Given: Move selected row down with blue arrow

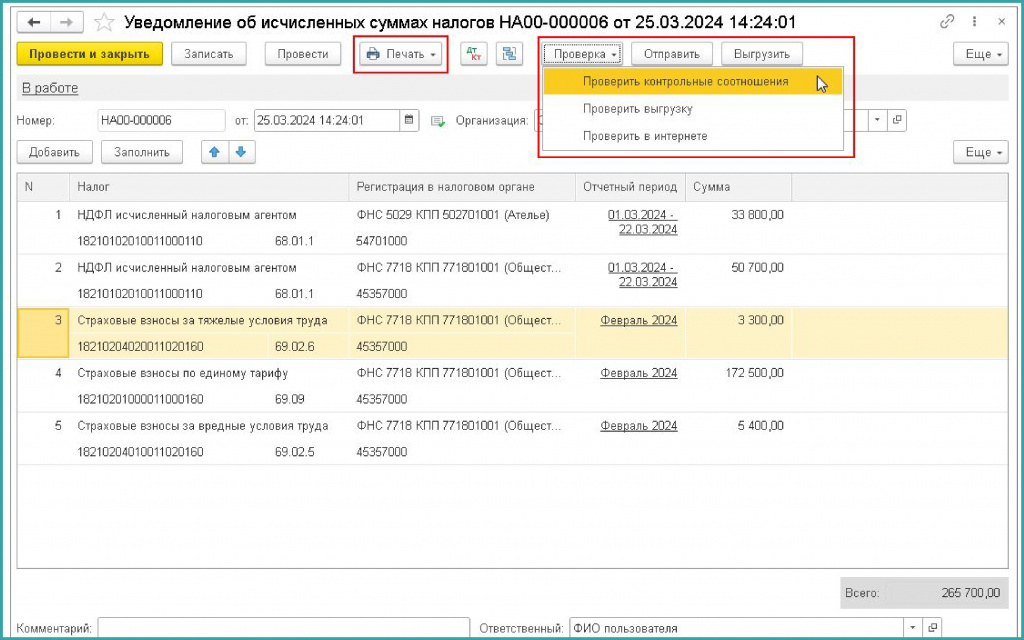Looking at the screenshot, I should click(241, 152).
